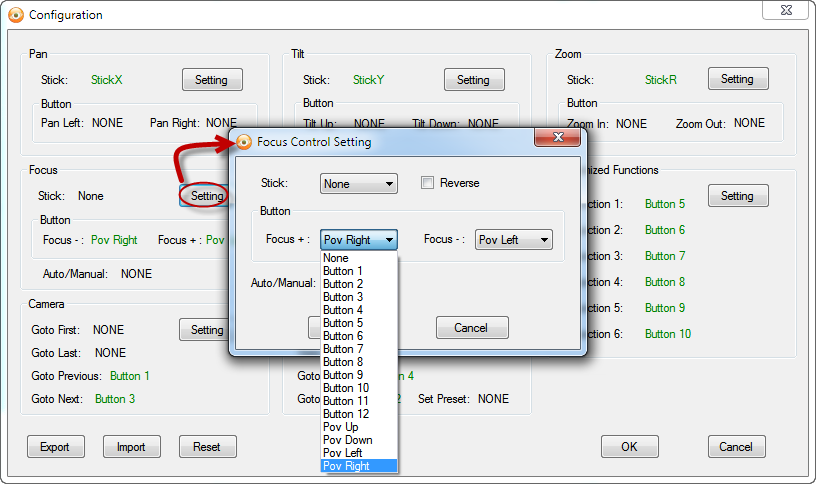Click Cancel in Focus Control Setting dialog
Viewport: 816px width, 484px height.
tap(471, 327)
